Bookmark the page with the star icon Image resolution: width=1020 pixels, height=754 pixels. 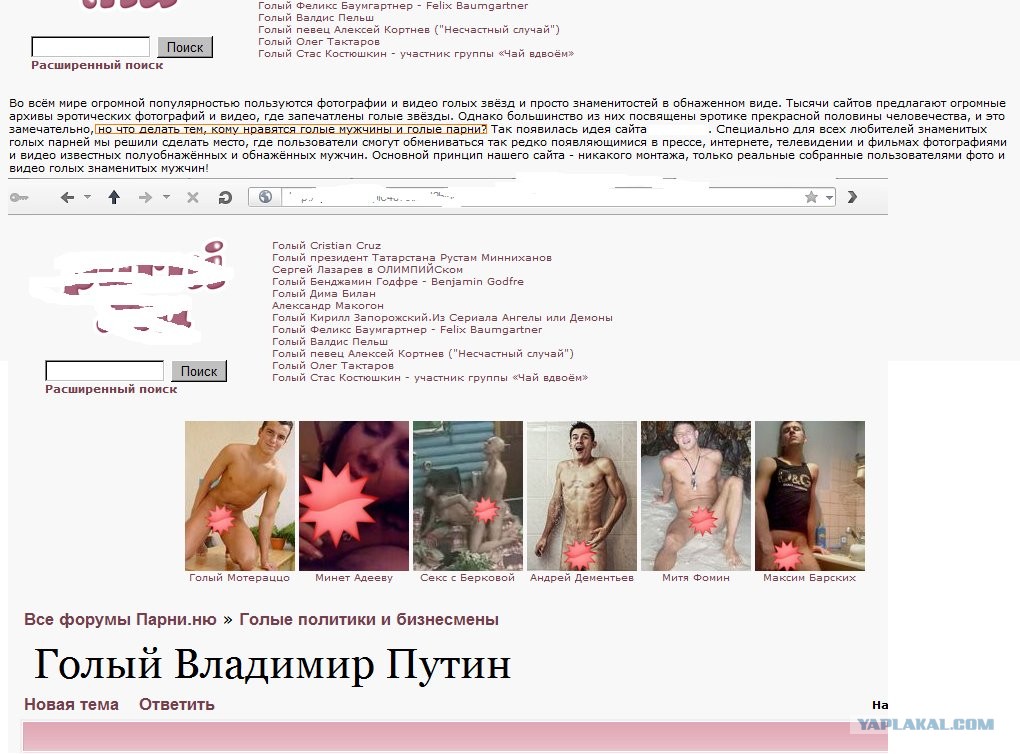coord(811,196)
